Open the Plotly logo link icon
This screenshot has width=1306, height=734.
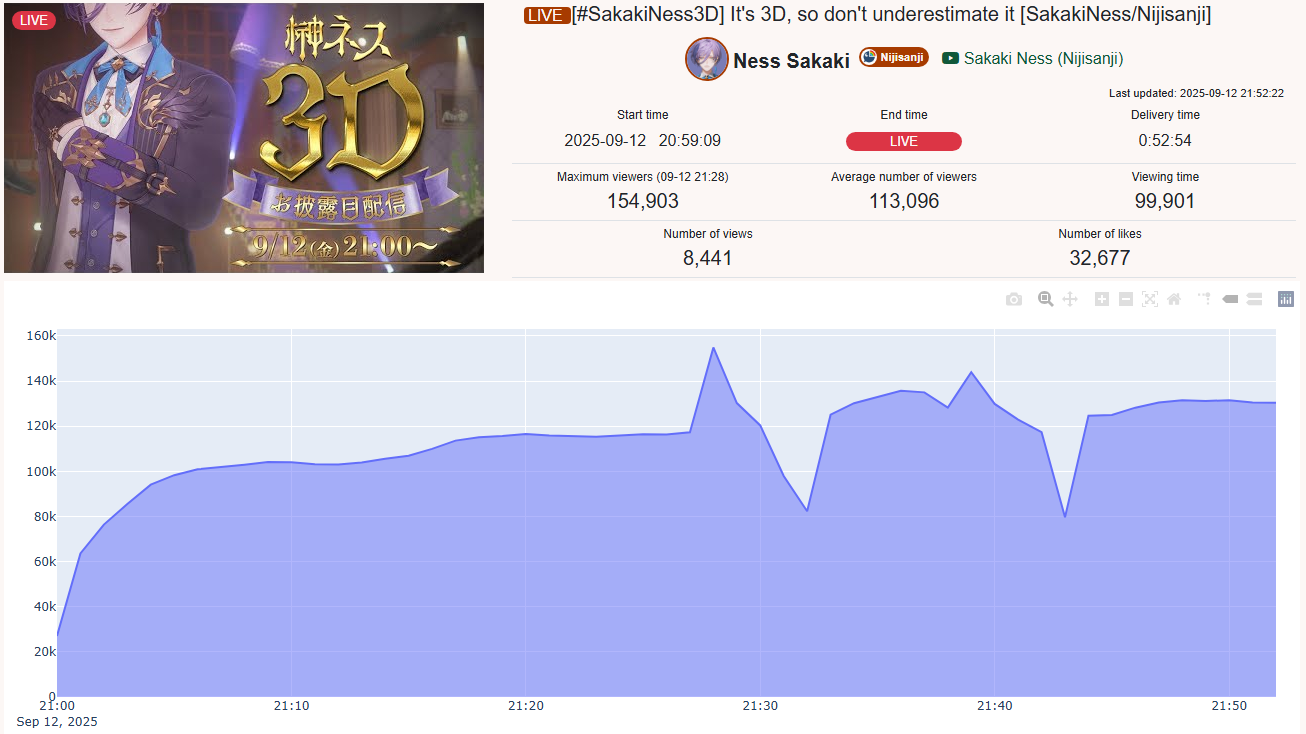point(1286,299)
